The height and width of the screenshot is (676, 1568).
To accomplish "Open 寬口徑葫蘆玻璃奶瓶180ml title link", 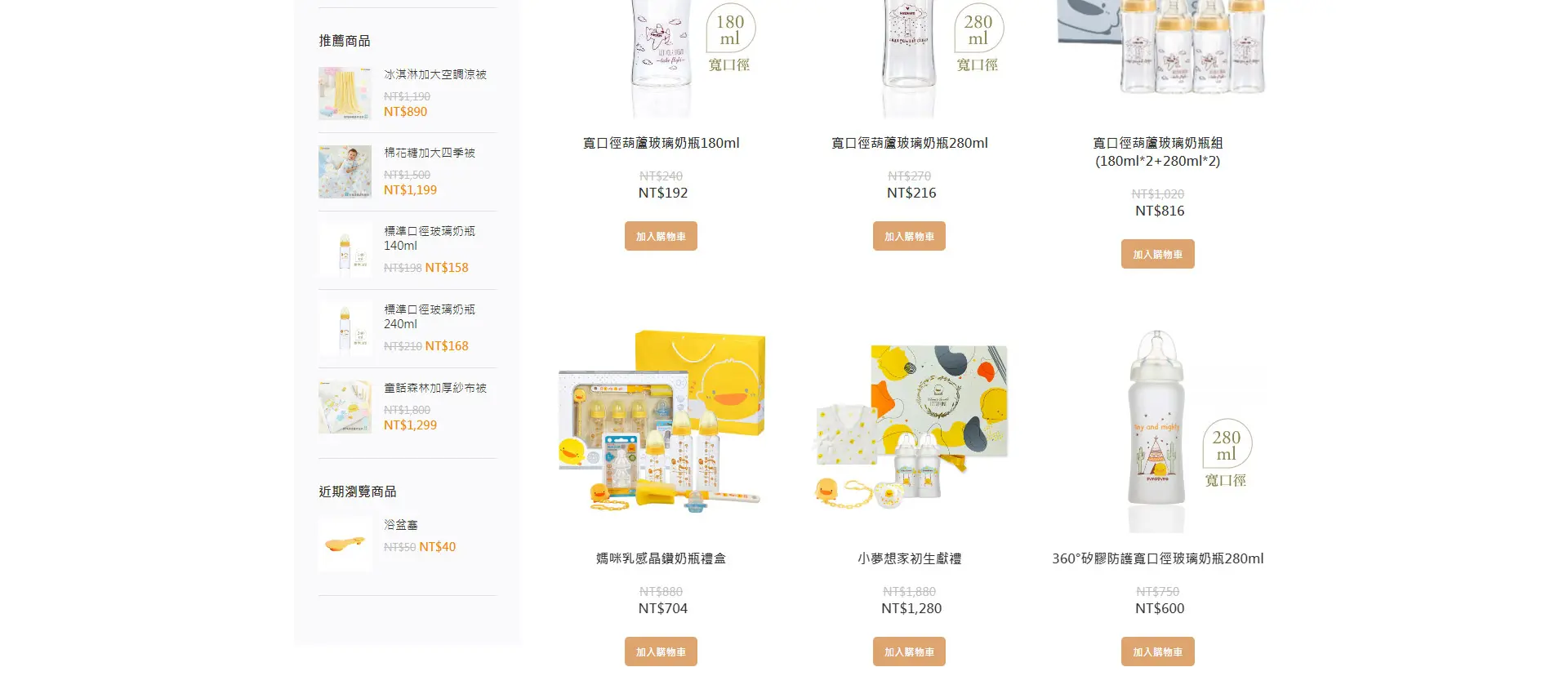I will [x=661, y=143].
